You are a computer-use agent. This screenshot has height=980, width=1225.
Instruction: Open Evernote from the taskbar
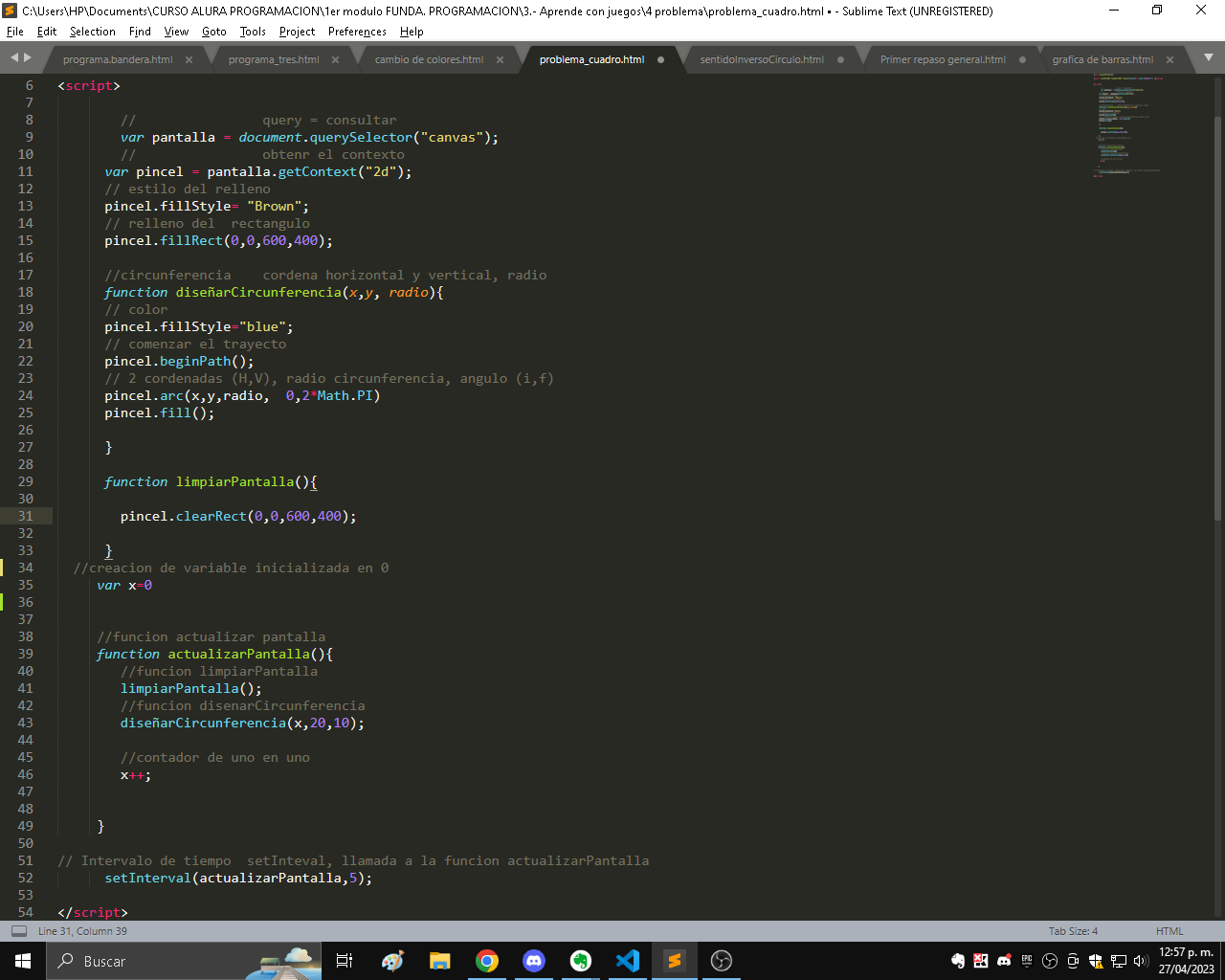click(581, 961)
